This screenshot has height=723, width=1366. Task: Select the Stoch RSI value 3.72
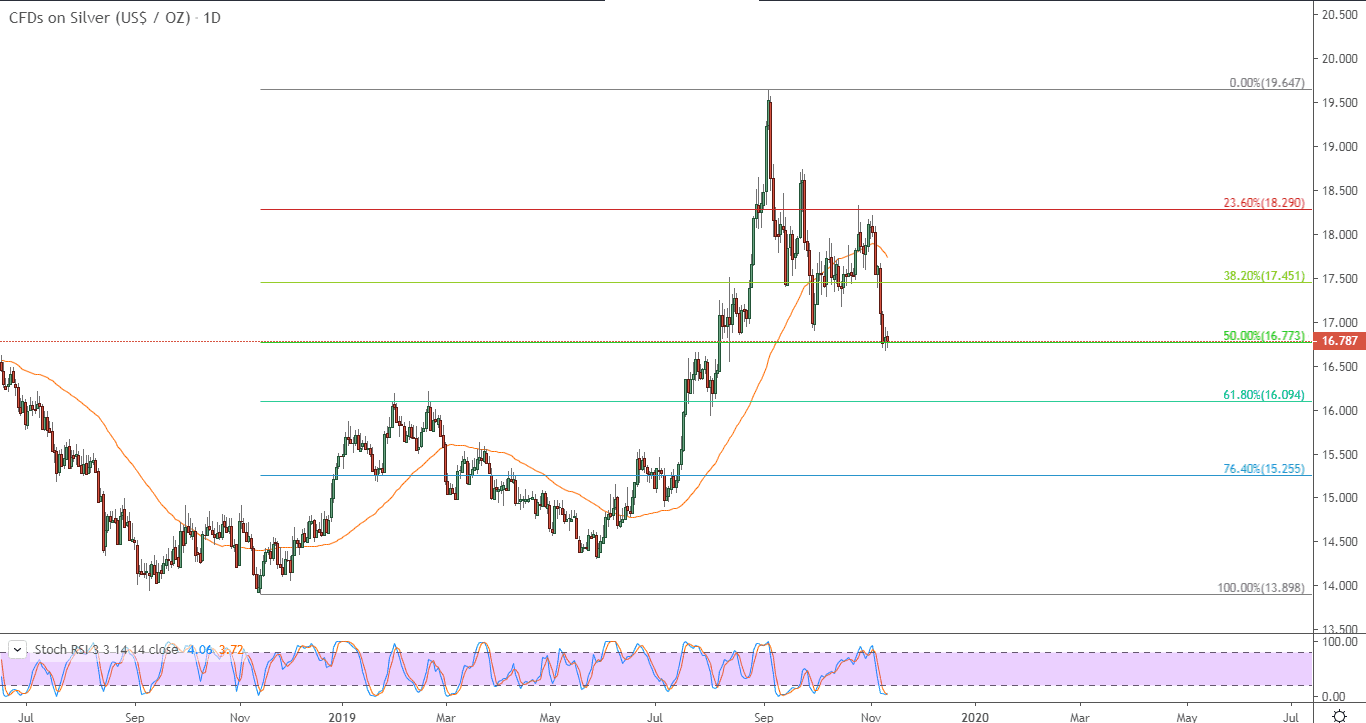(x=230, y=649)
